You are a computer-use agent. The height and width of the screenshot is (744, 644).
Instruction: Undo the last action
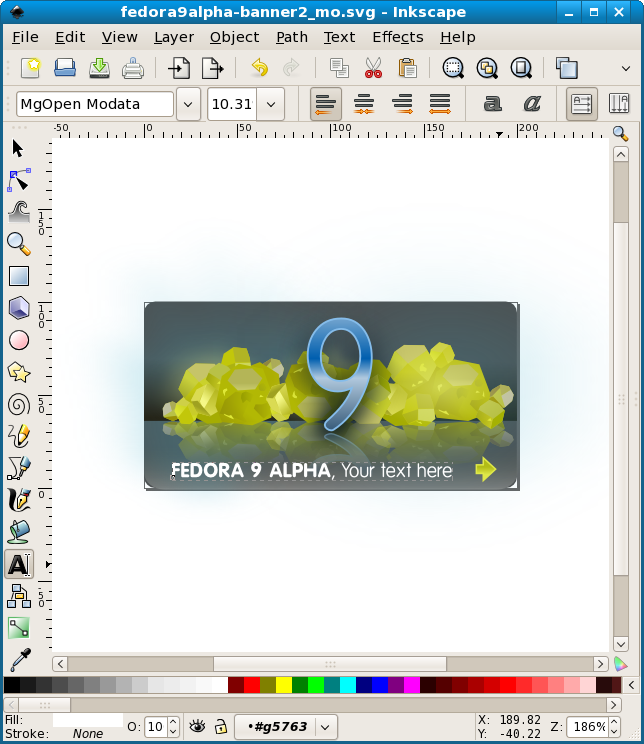259,68
